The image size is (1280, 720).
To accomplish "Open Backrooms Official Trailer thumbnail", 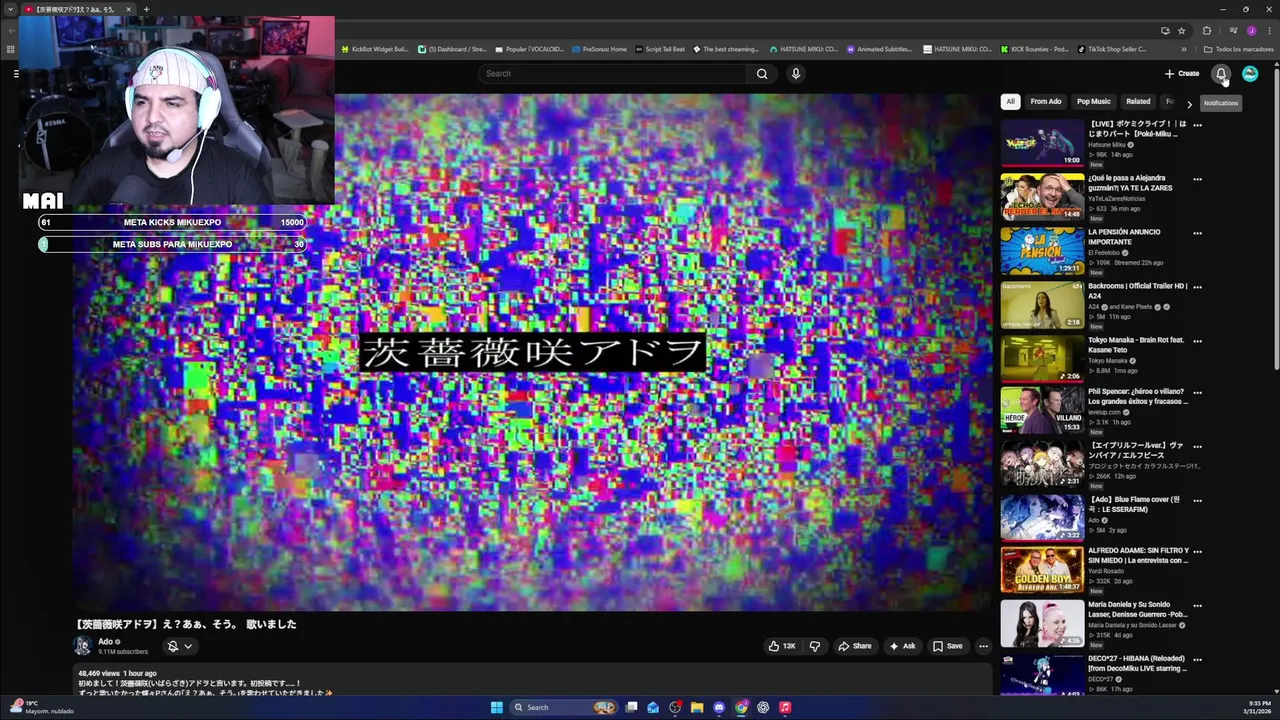I will (x=1042, y=305).
